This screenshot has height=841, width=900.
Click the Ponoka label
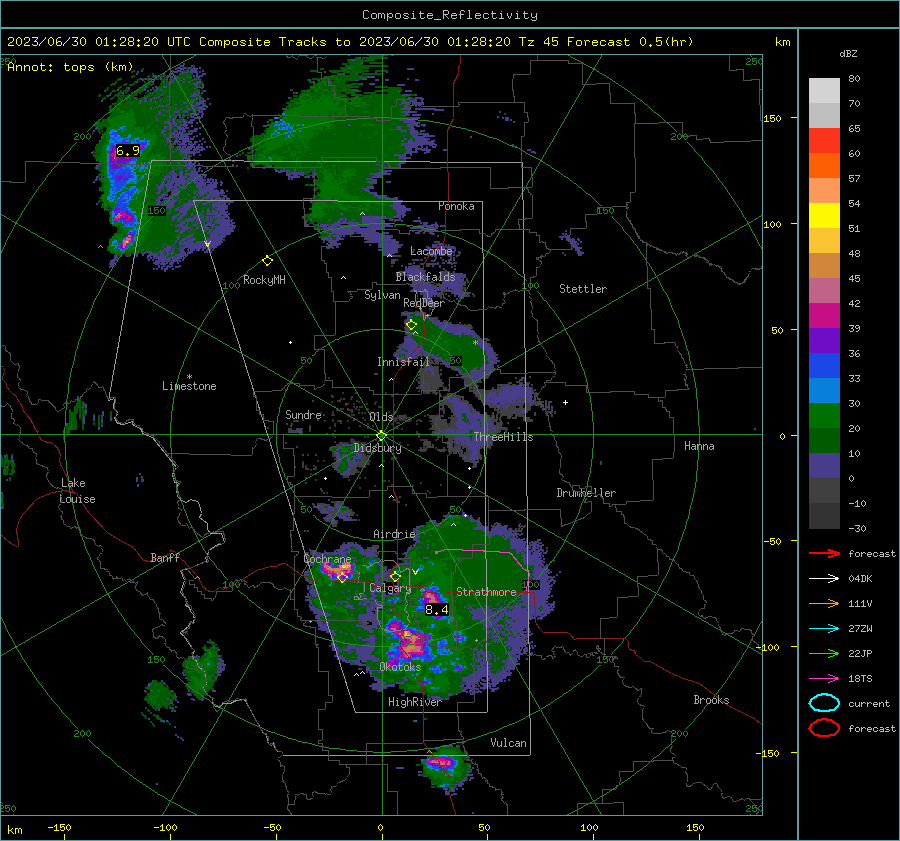pos(456,206)
